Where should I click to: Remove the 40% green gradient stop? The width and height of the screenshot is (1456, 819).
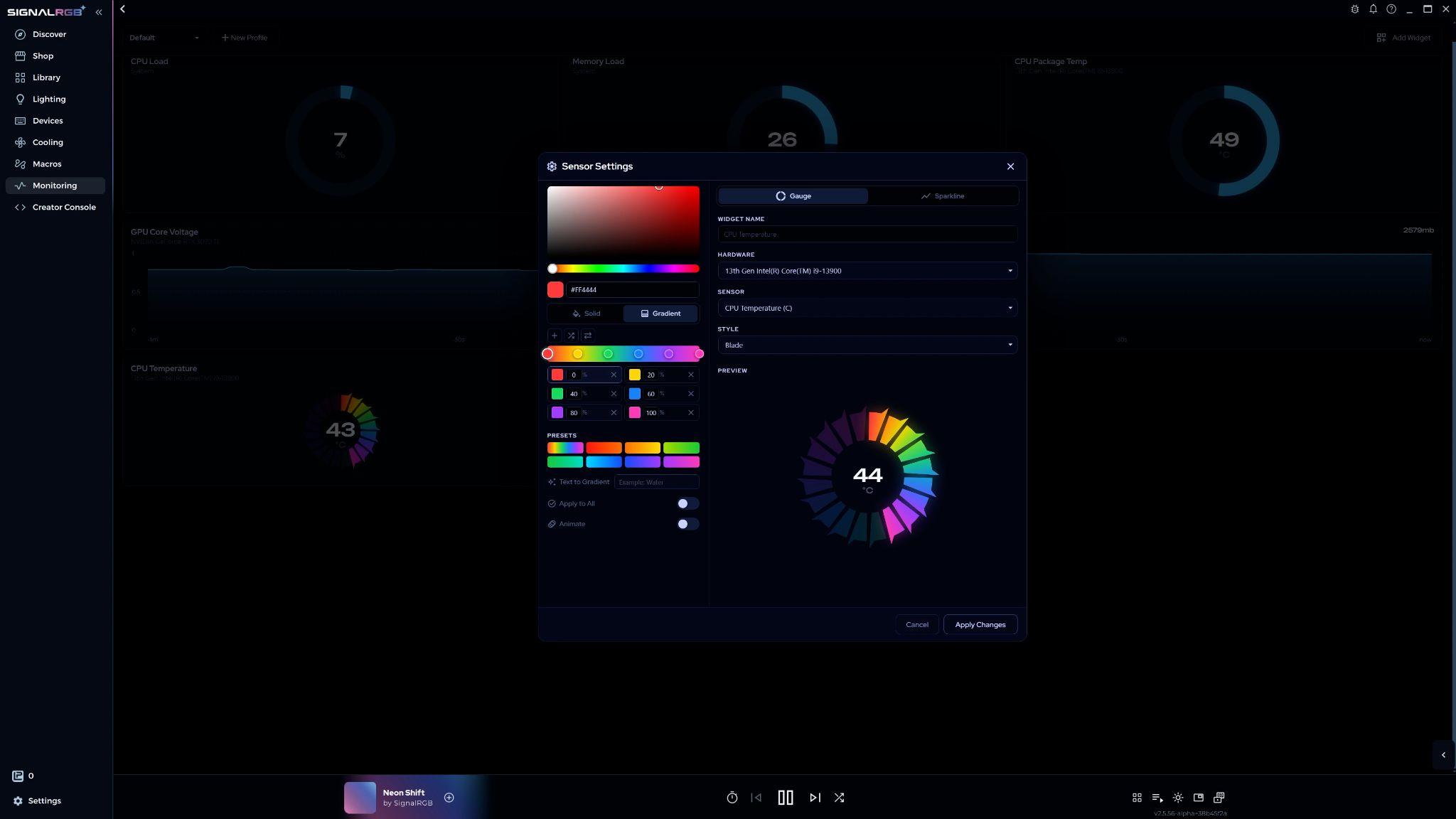point(614,394)
